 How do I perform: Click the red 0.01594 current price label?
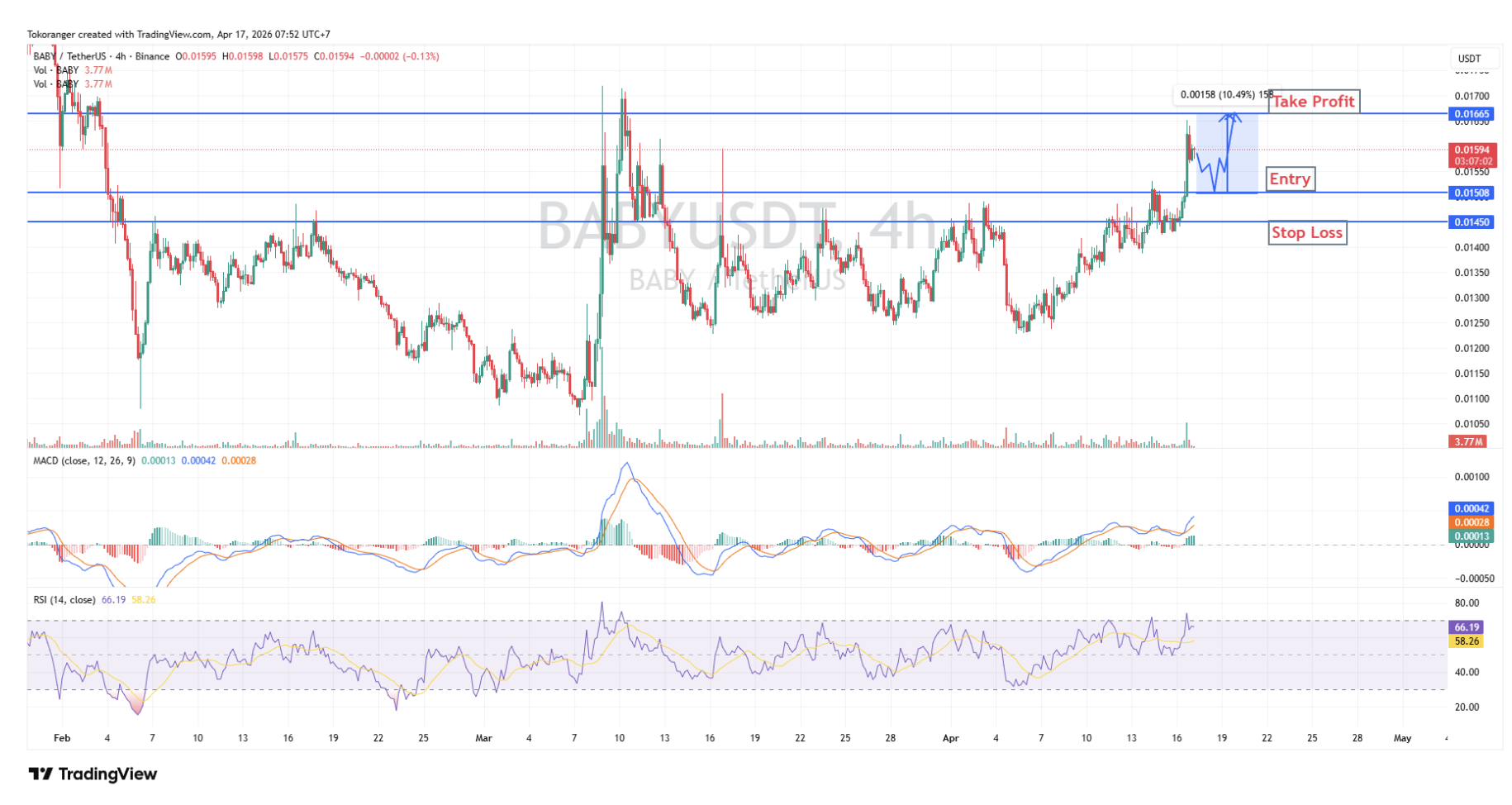(1472, 150)
